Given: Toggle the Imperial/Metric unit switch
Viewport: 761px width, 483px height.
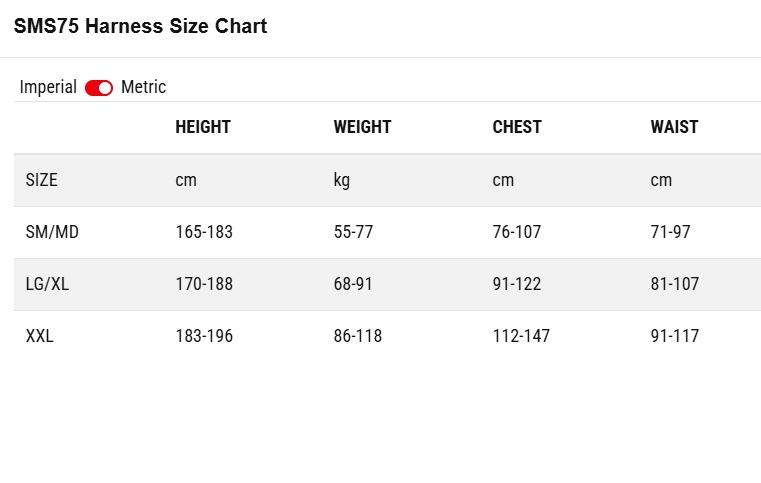Looking at the screenshot, I should (x=99, y=88).
